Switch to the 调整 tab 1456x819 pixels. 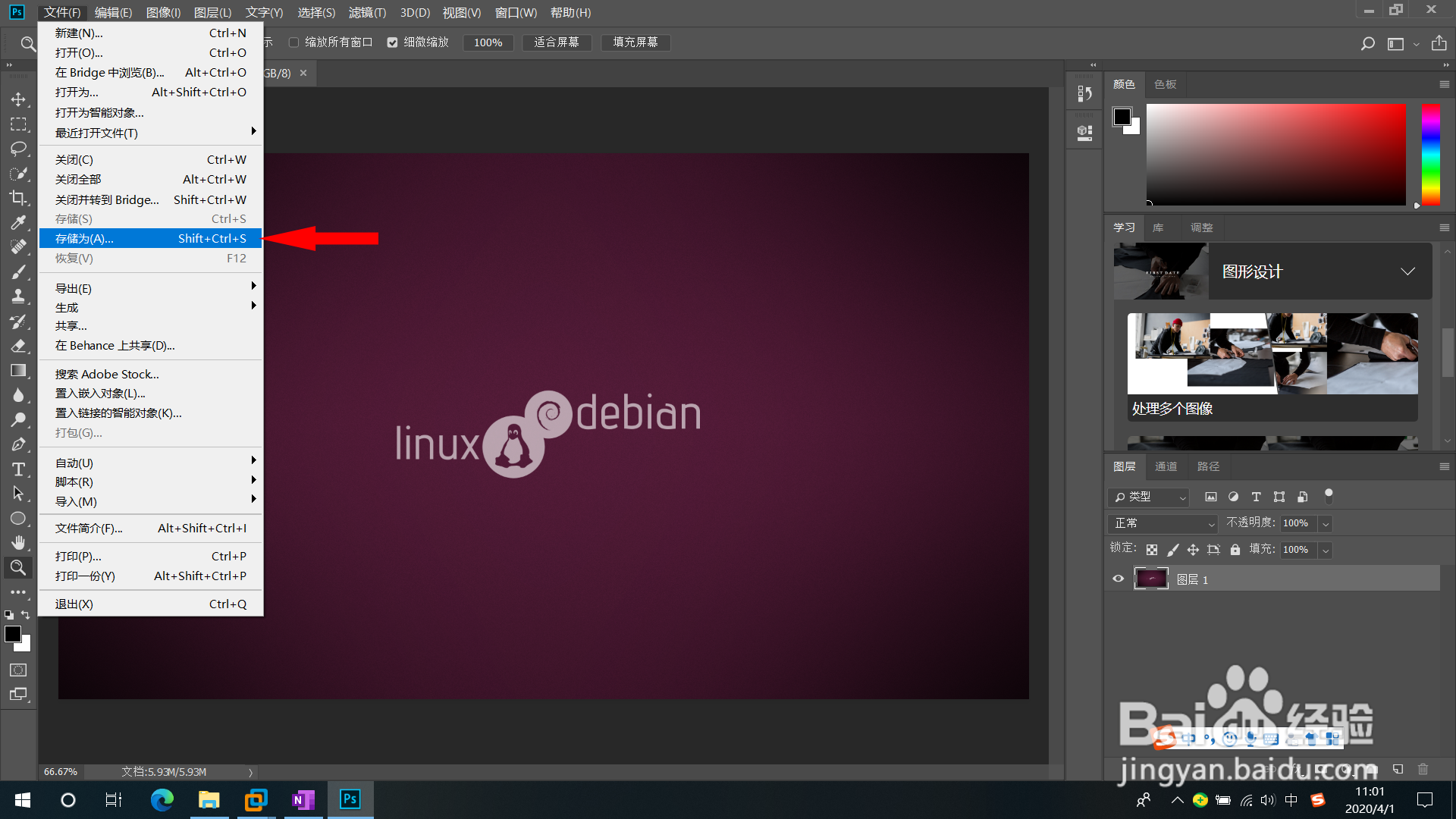1201,227
